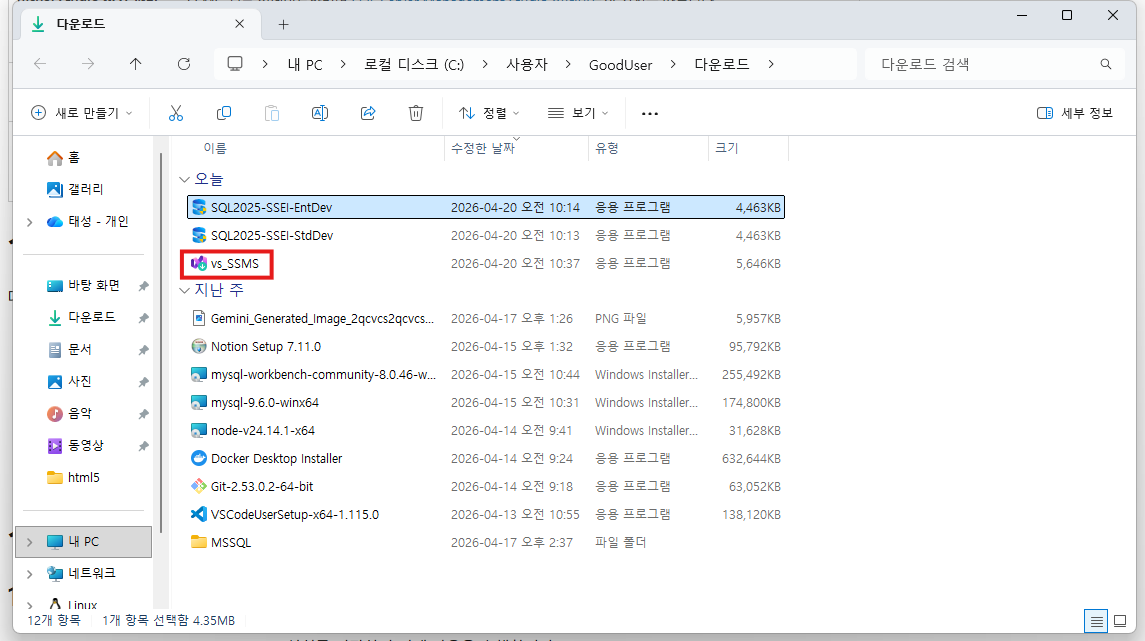Sort by 유형 column header
This screenshot has width=1145, height=641.
coord(607,148)
